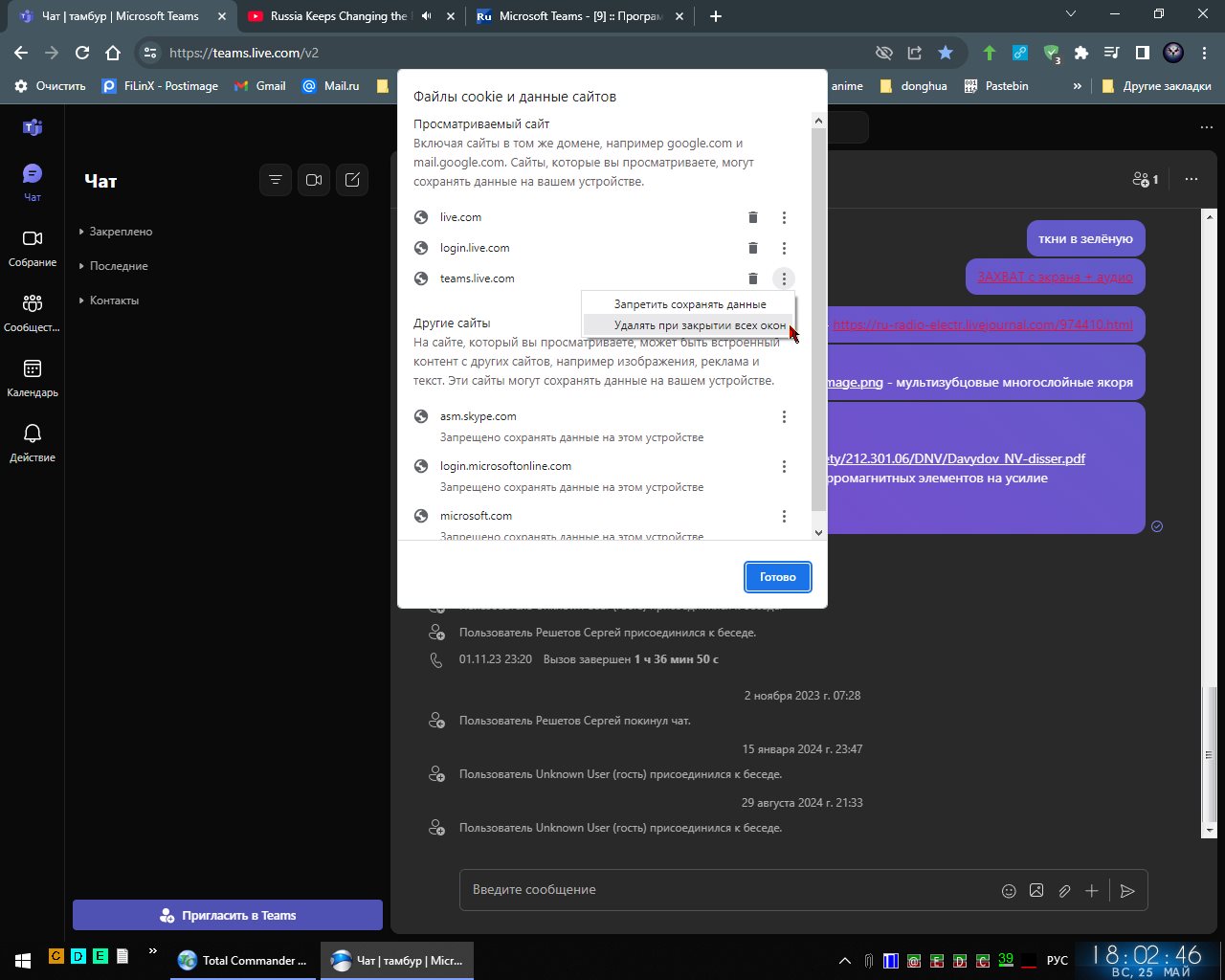This screenshot has width=1225, height=980.
Task: Open more options for asm.skype.com
Action: 784,416
